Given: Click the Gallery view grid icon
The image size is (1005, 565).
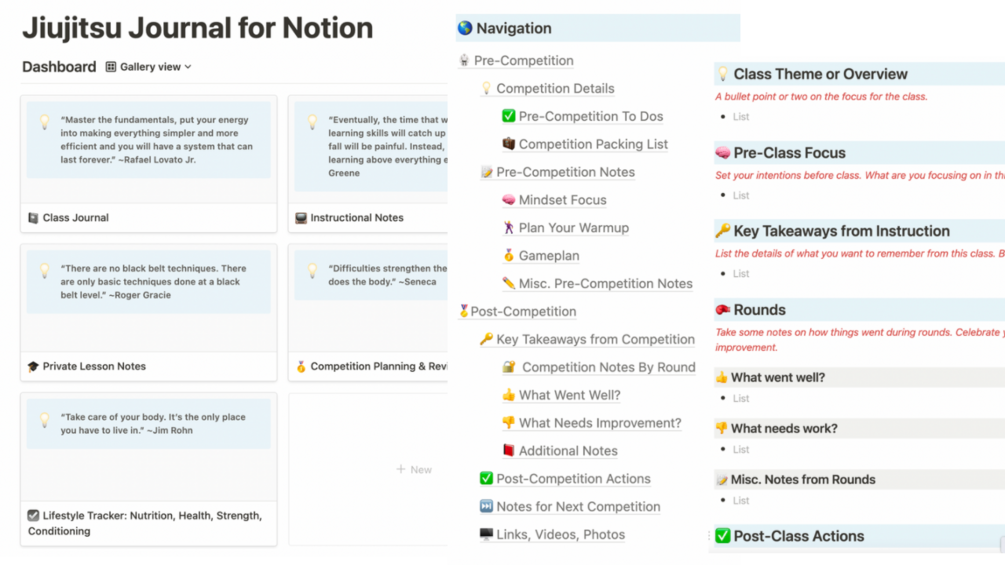Looking at the screenshot, I should click(x=111, y=67).
